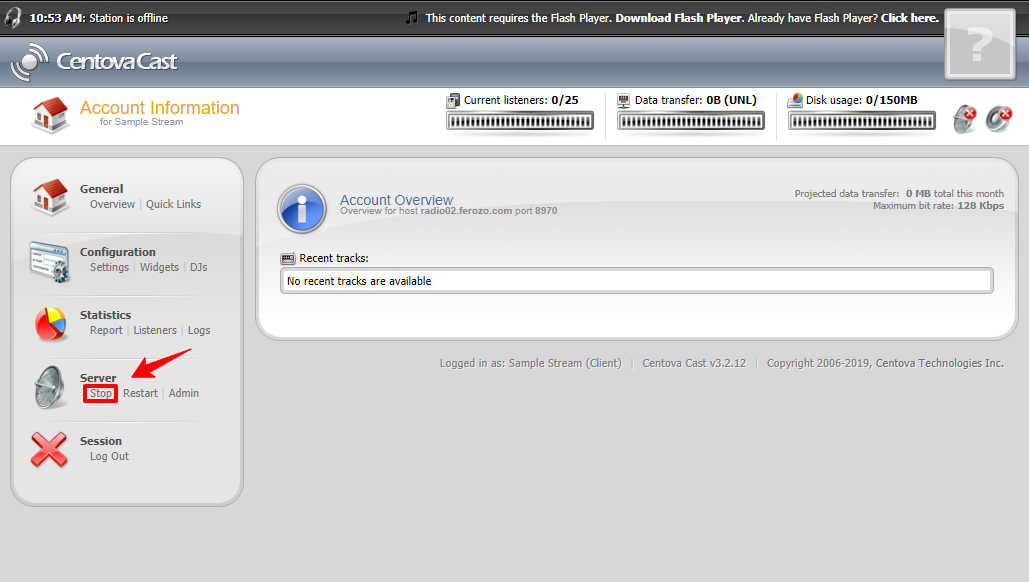
Task: Click the house icon beside Account Information
Action: coord(50,115)
